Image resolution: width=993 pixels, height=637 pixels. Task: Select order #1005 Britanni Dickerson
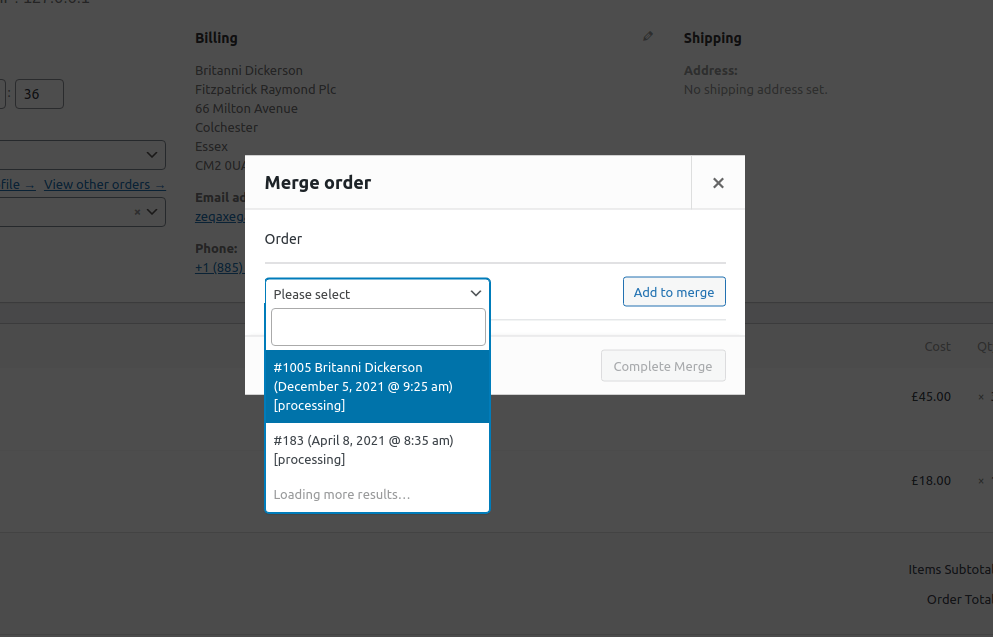point(377,386)
